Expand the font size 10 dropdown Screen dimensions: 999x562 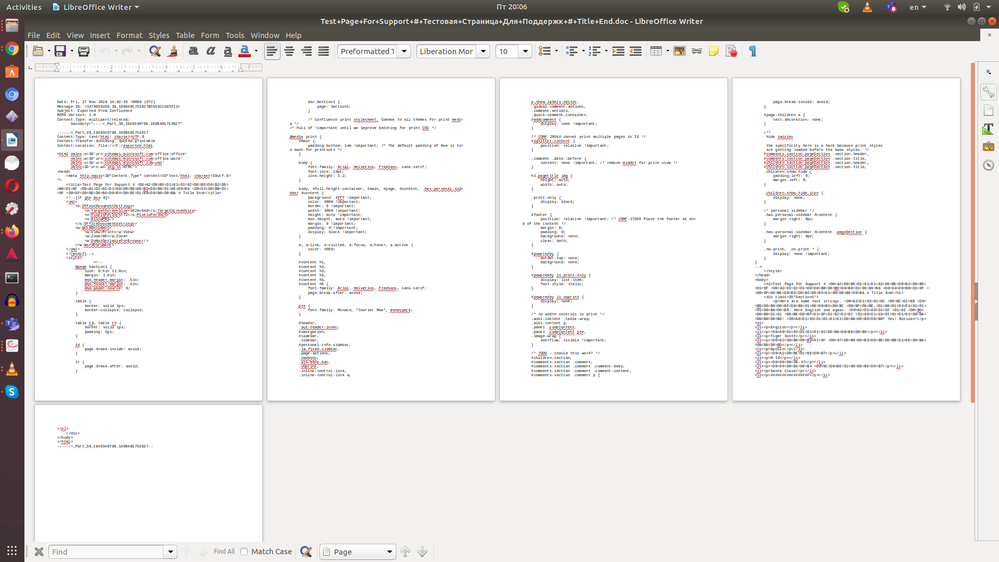pos(525,51)
